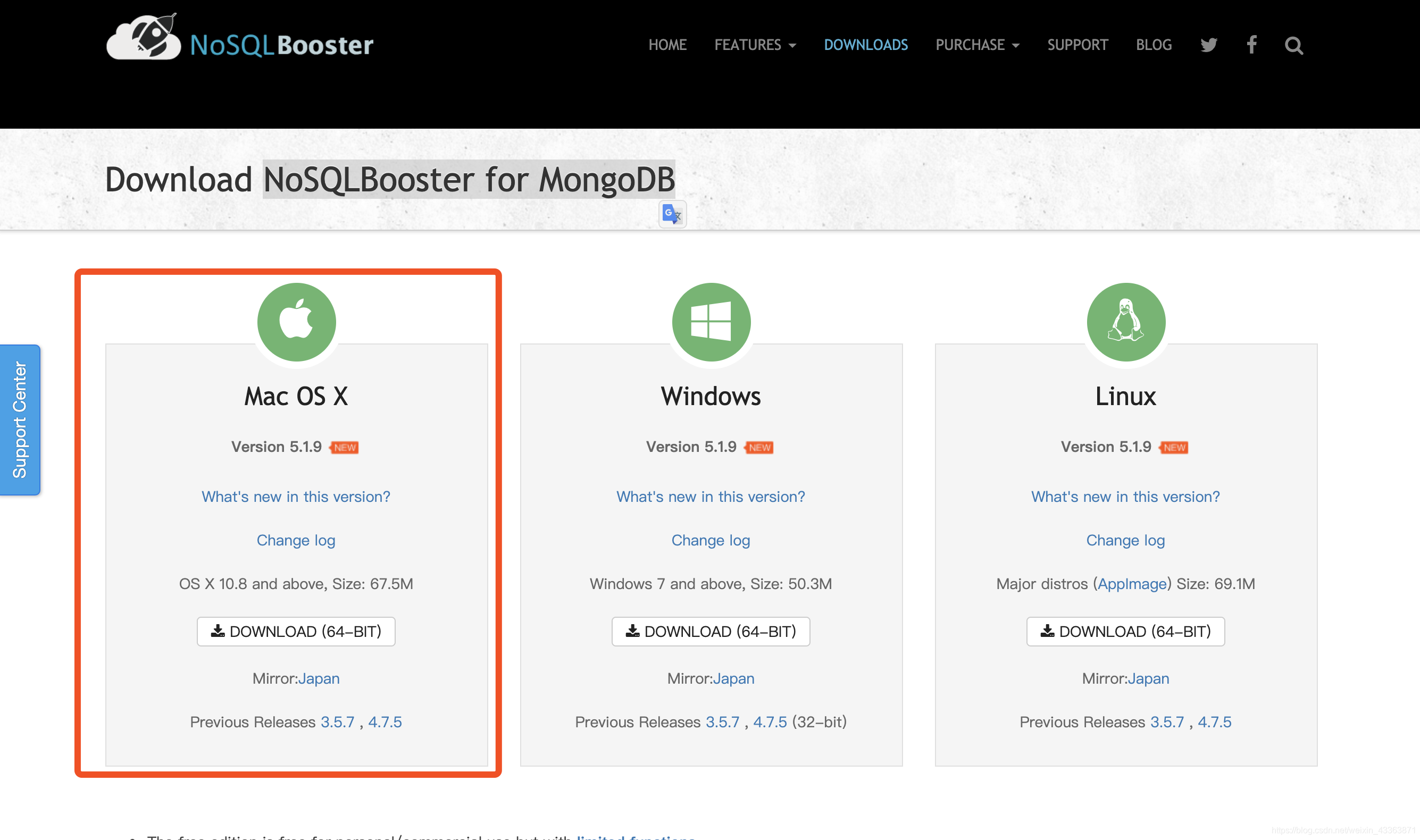
Task: Click the NoSQLBooster wordmark text in header
Action: click(282, 45)
